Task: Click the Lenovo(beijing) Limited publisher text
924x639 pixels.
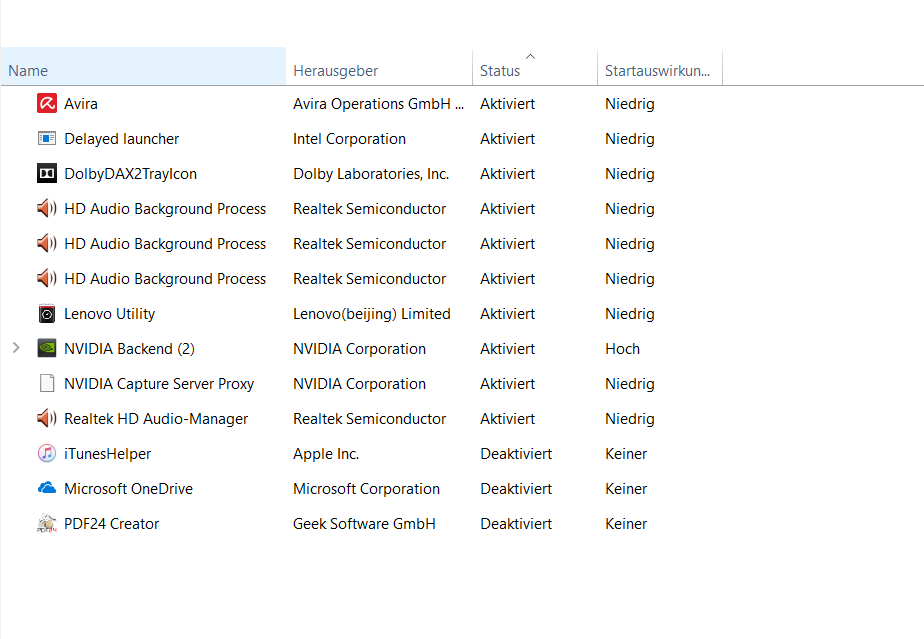Action: tap(371, 313)
